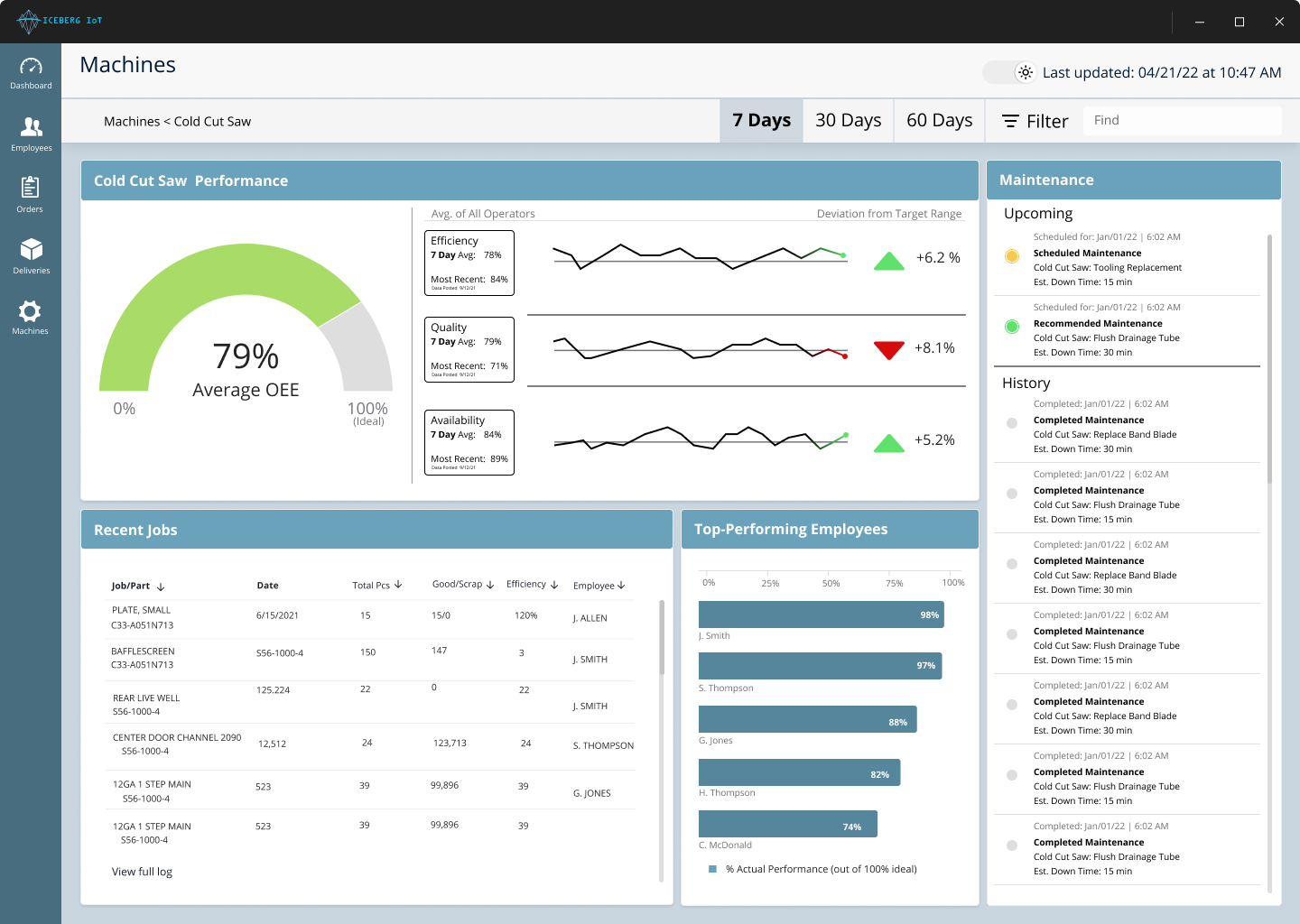Screen dimensions: 1300x924
Task: Select the Machines gear icon
Action: pyautogui.click(x=30, y=311)
